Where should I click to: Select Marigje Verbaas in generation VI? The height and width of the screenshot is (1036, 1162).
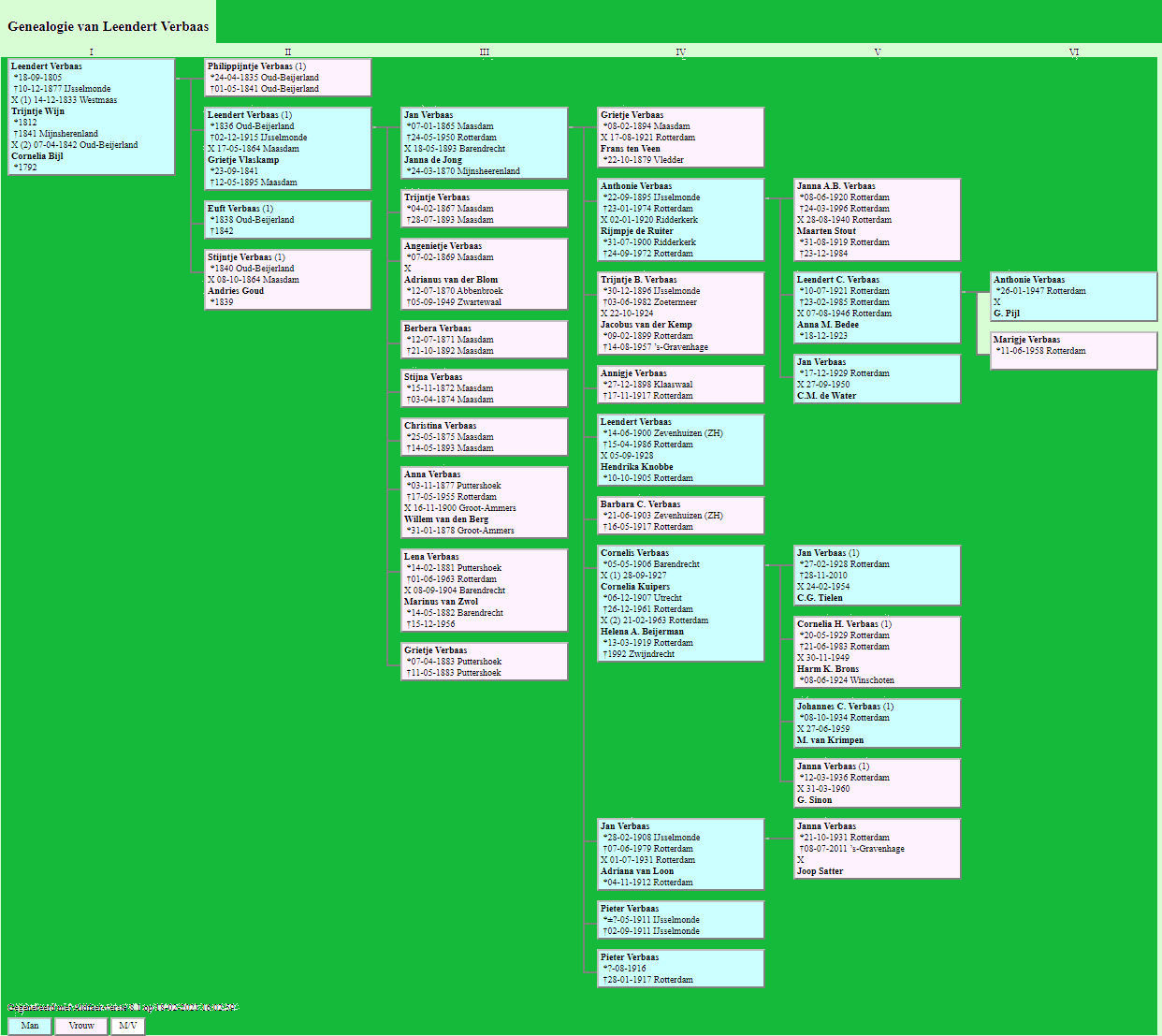point(1073,351)
